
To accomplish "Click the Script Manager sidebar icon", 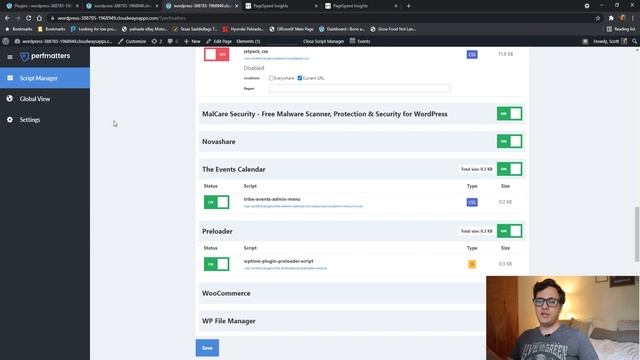I will pyautogui.click(x=10, y=78).
